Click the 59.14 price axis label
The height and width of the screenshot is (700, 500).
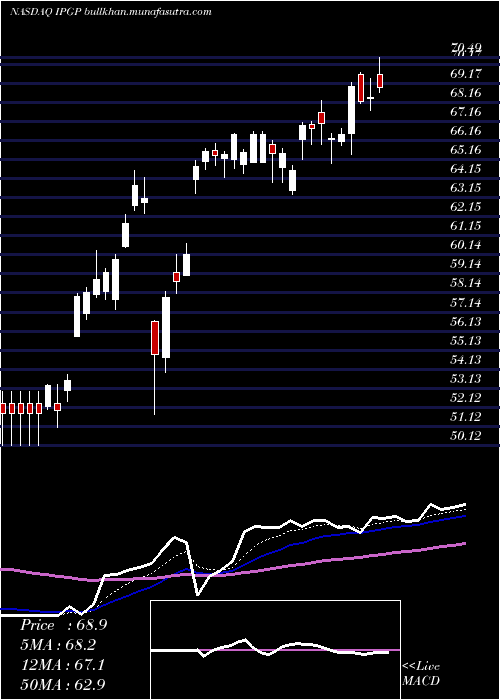(466, 264)
